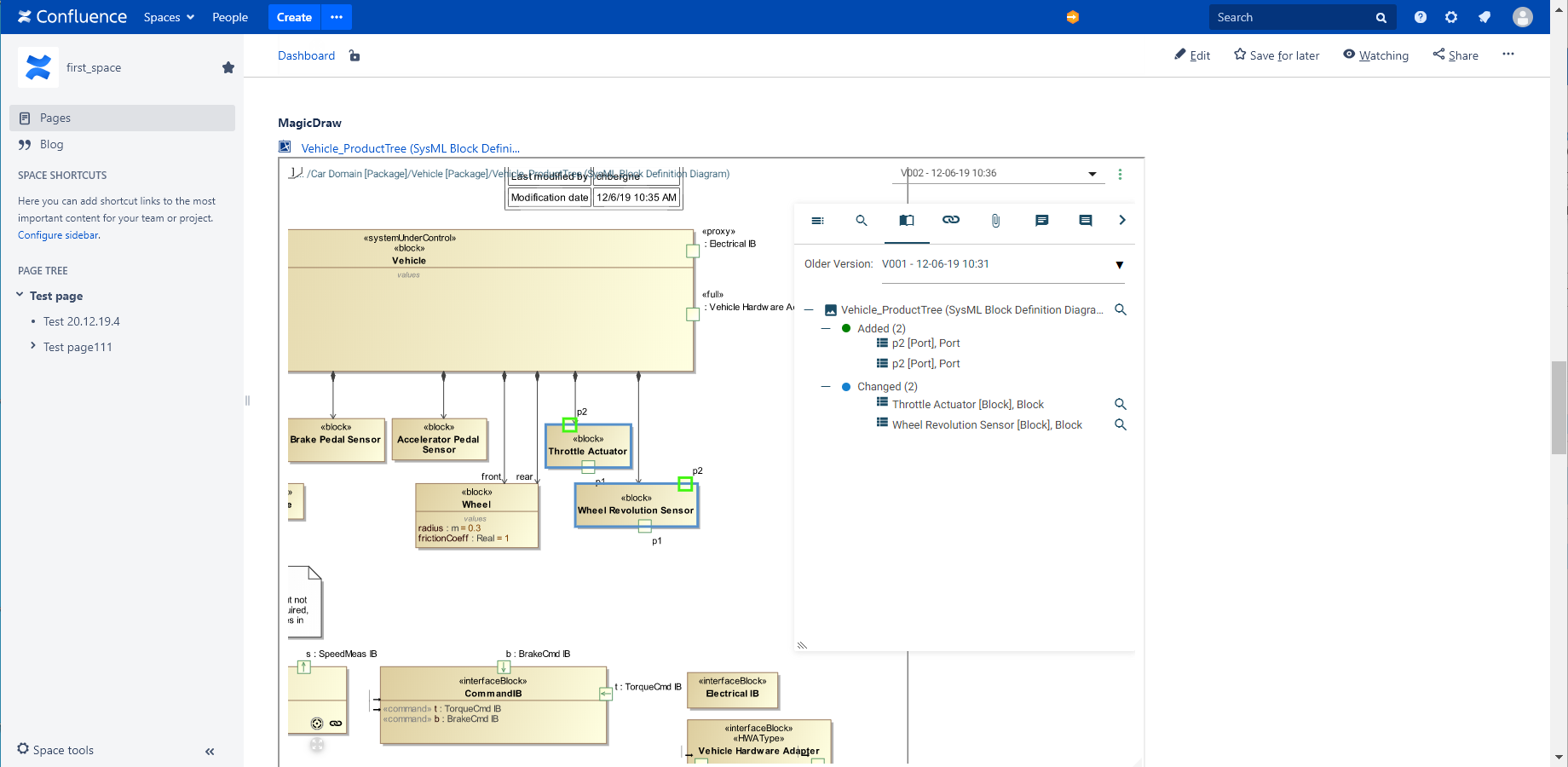Open the comments tab in panel
1568x767 pixels.
click(1041, 221)
